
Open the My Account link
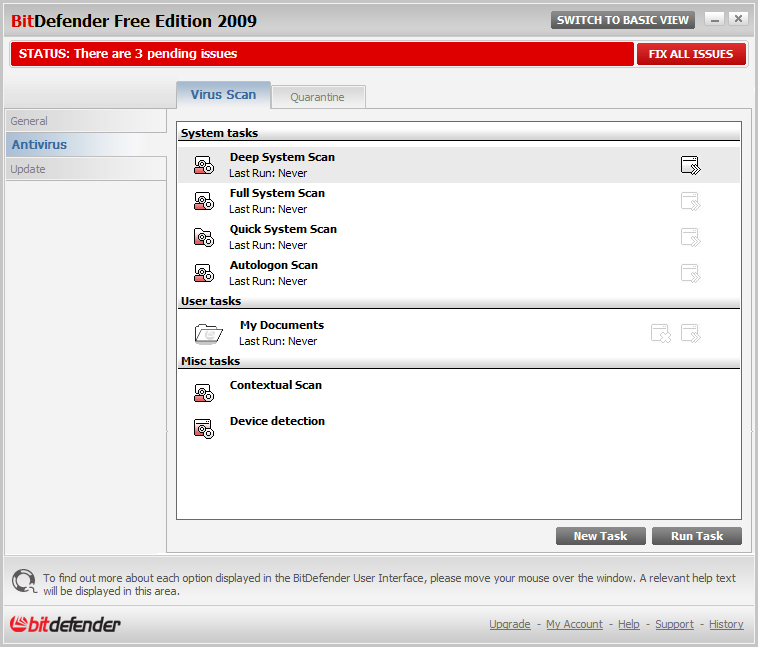tap(574, 624)
